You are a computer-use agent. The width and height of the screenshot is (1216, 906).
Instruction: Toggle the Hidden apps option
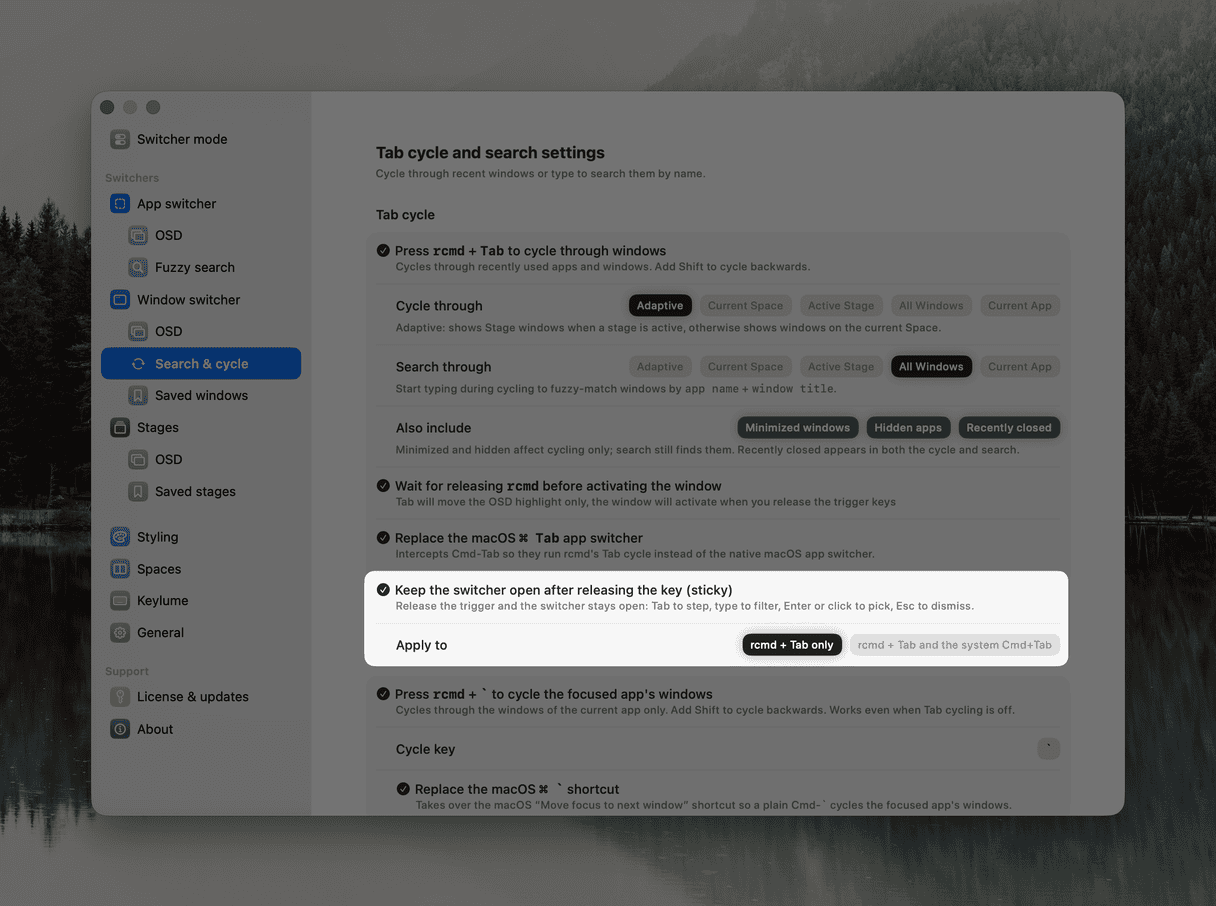(x=908, y=428)
